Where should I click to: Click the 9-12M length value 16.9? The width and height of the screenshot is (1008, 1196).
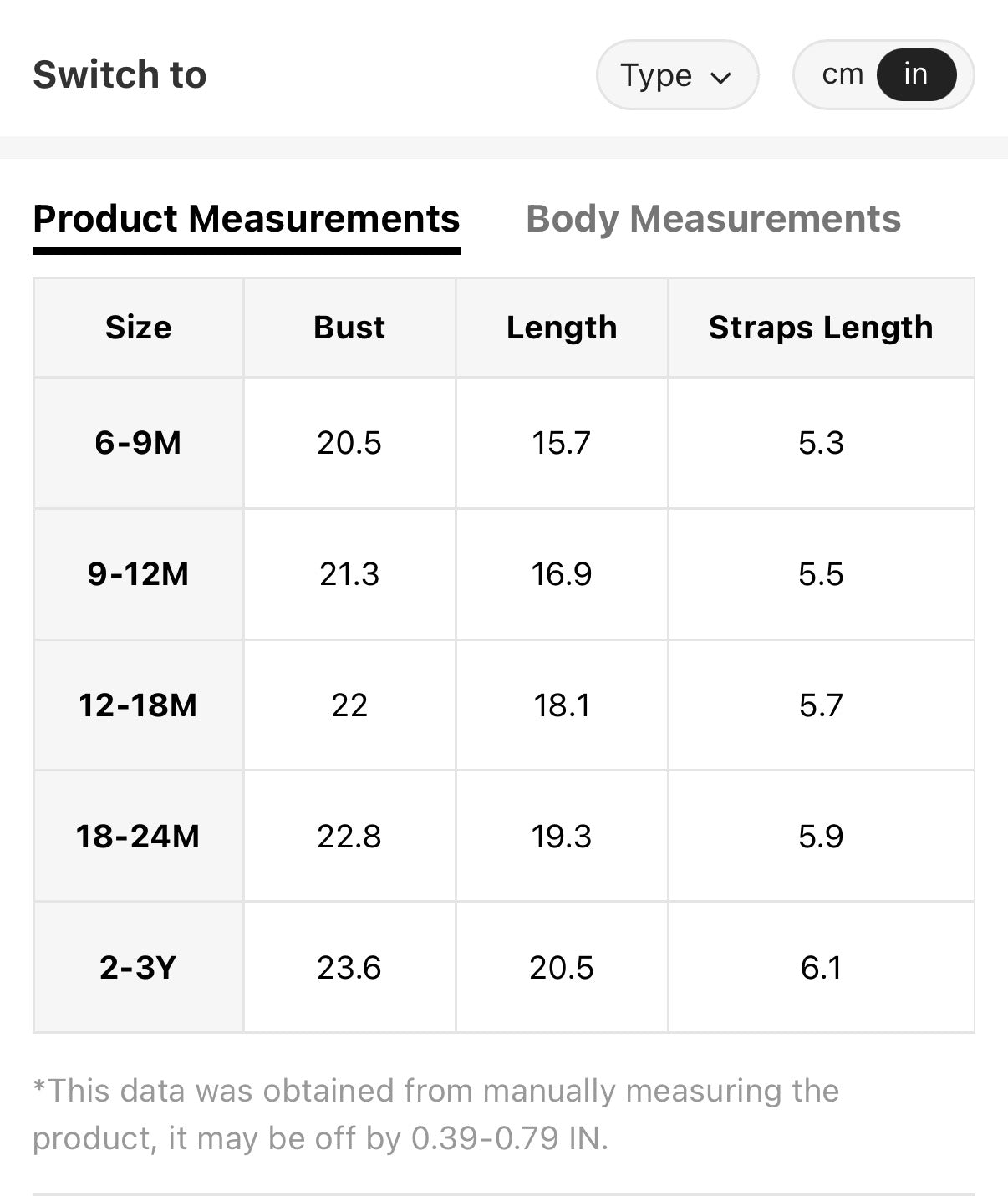(562, 574)
